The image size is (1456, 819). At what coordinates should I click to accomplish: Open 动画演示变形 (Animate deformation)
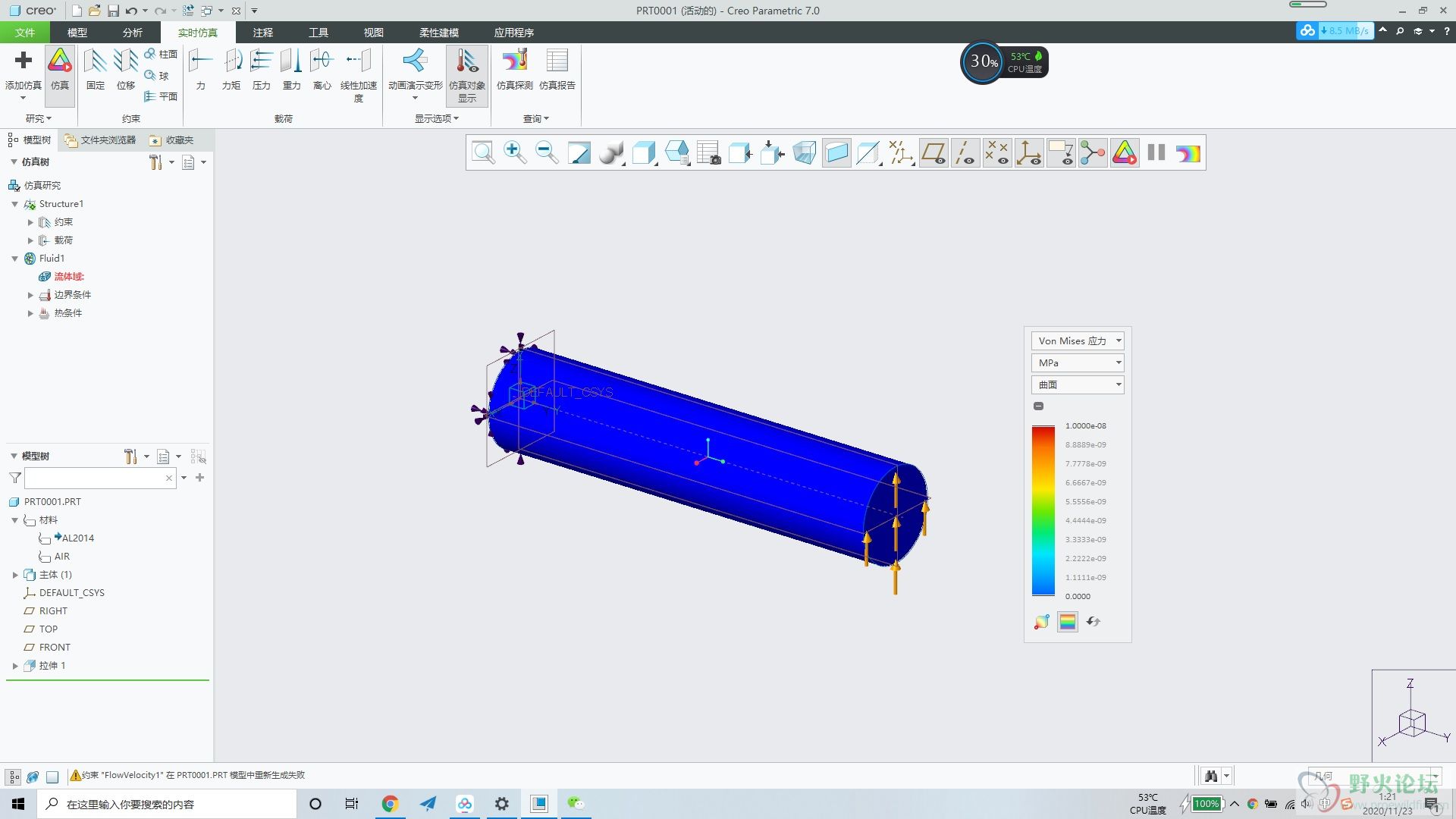pyautogui.click(x=416, y=74)
